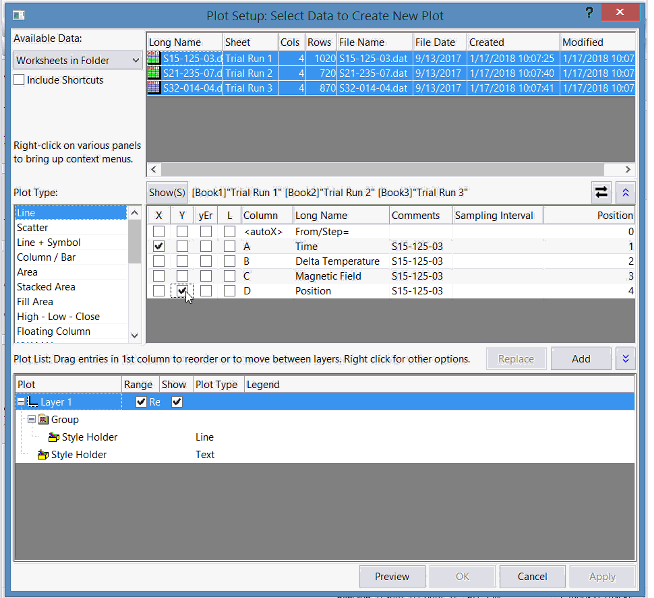Image resolution: width=654 pixels, height=598 pixels.
Task: Uncheck Y for column D Position
Action: point(182,291)
